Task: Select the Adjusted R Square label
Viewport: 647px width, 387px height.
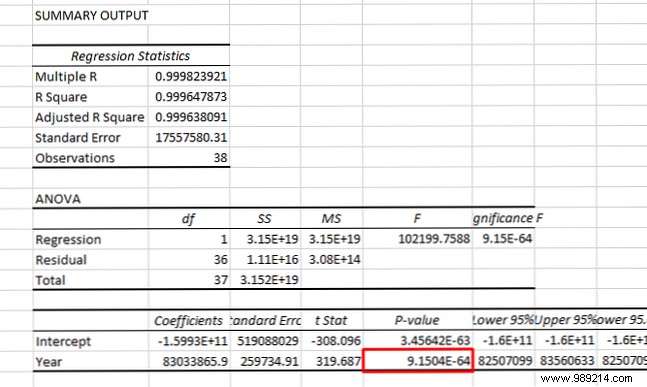Action: [90, 117]
